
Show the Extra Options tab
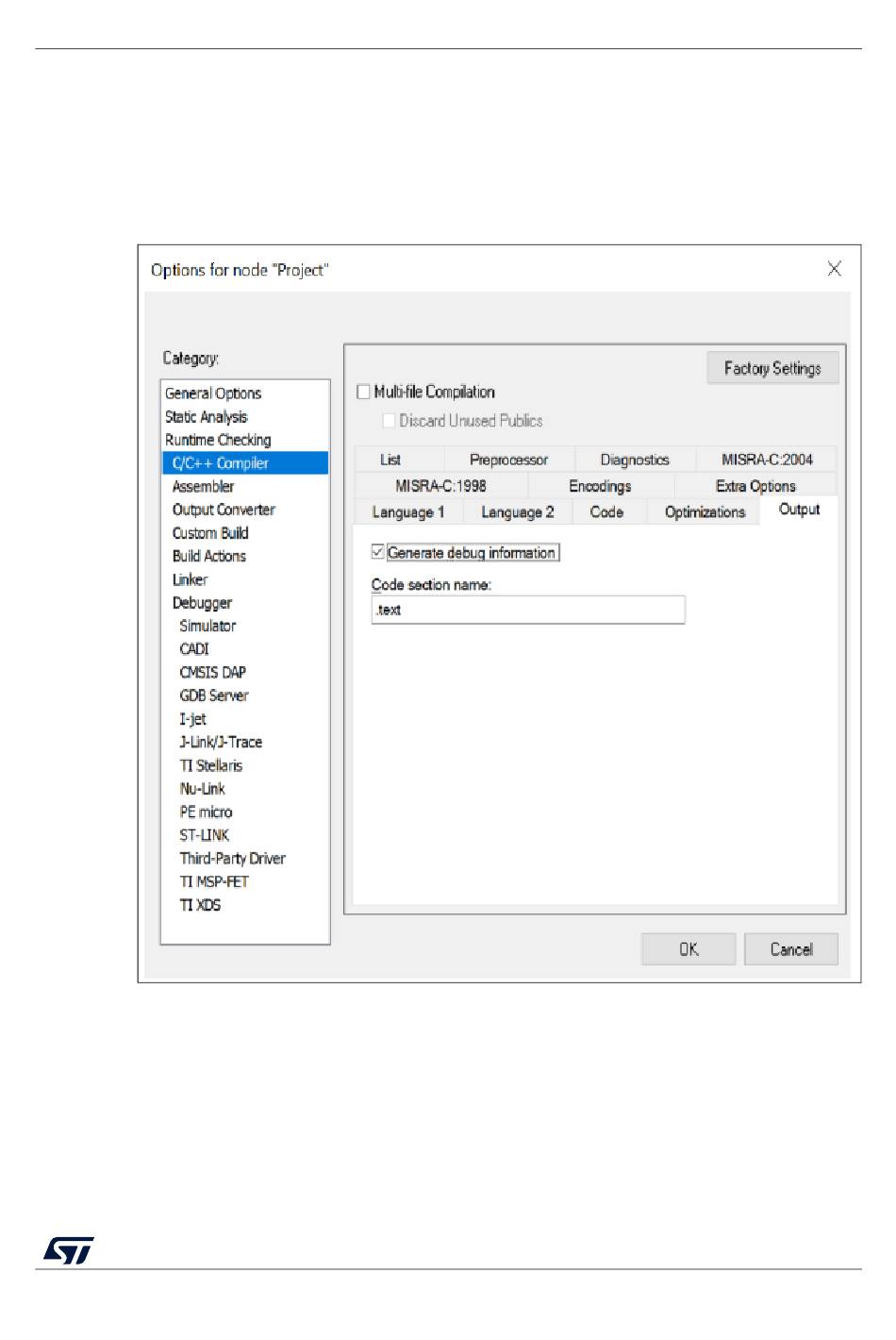coord(755,486)
